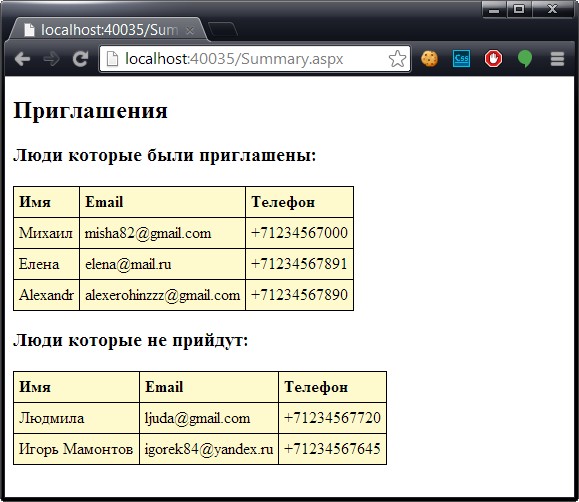Maximize the browser window
The image size is (579, 502).
pos(519,9)
